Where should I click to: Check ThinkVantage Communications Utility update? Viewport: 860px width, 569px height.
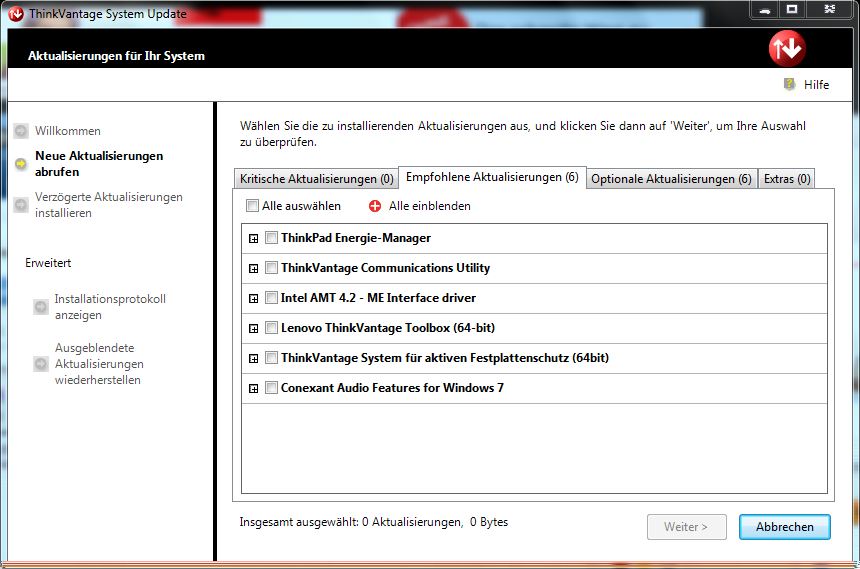coord(271,268)
